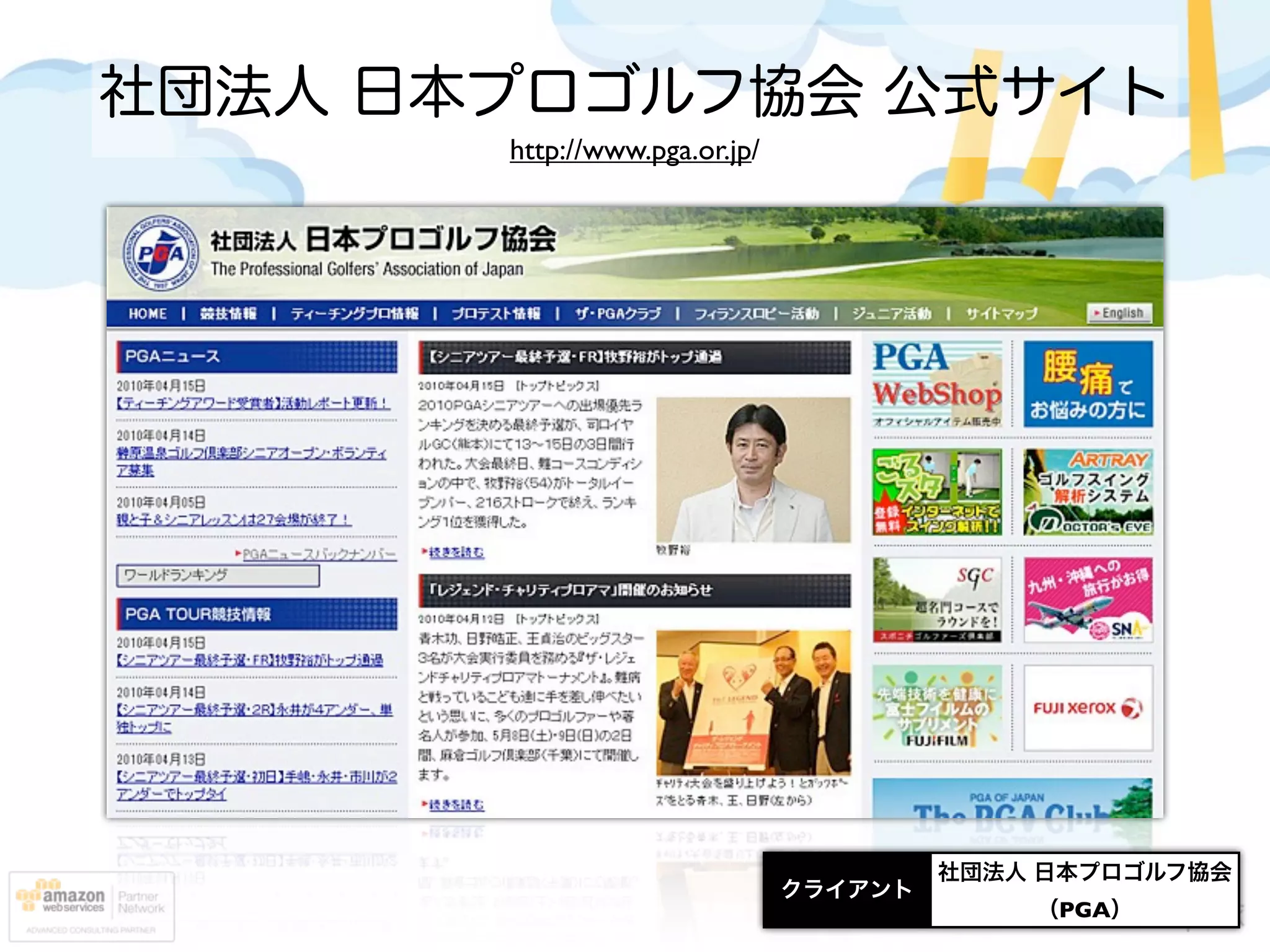Open シニアツアー最終予選・FR tour info link

click(250, 660)
